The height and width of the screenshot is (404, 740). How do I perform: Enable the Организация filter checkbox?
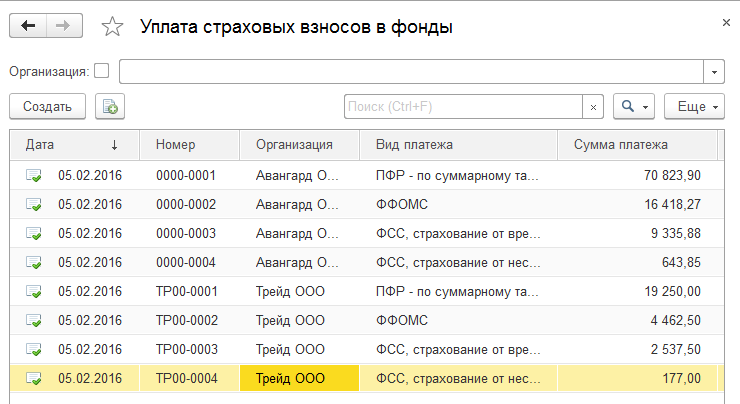[101, 71]
